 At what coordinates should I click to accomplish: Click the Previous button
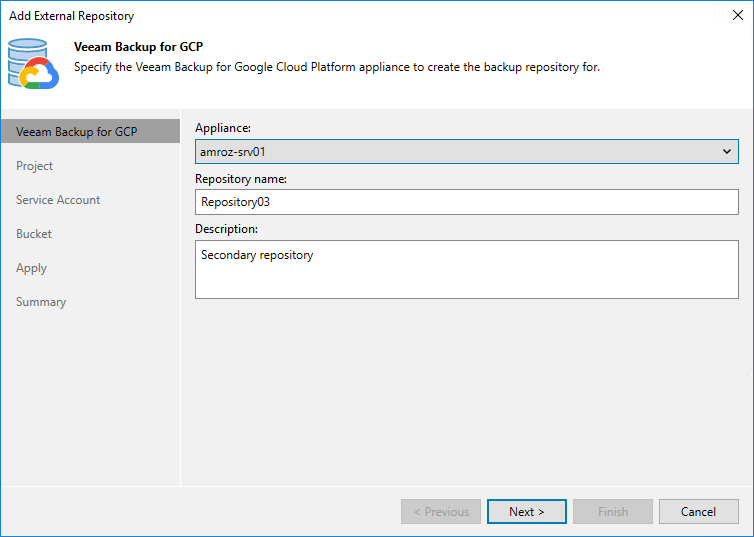(441, 512)
